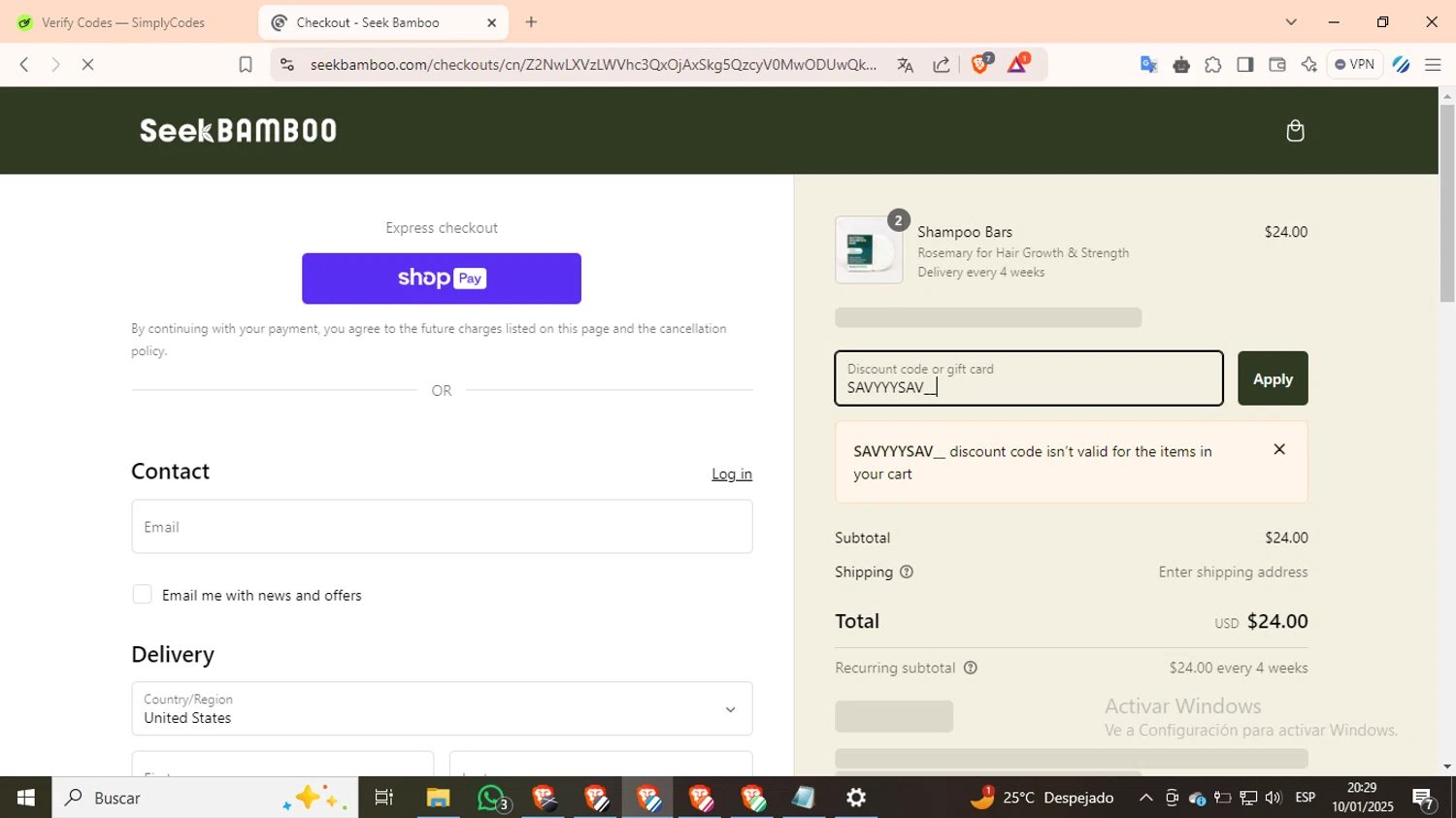Click the page vertical scrollbar

[x=1447, y=203]
